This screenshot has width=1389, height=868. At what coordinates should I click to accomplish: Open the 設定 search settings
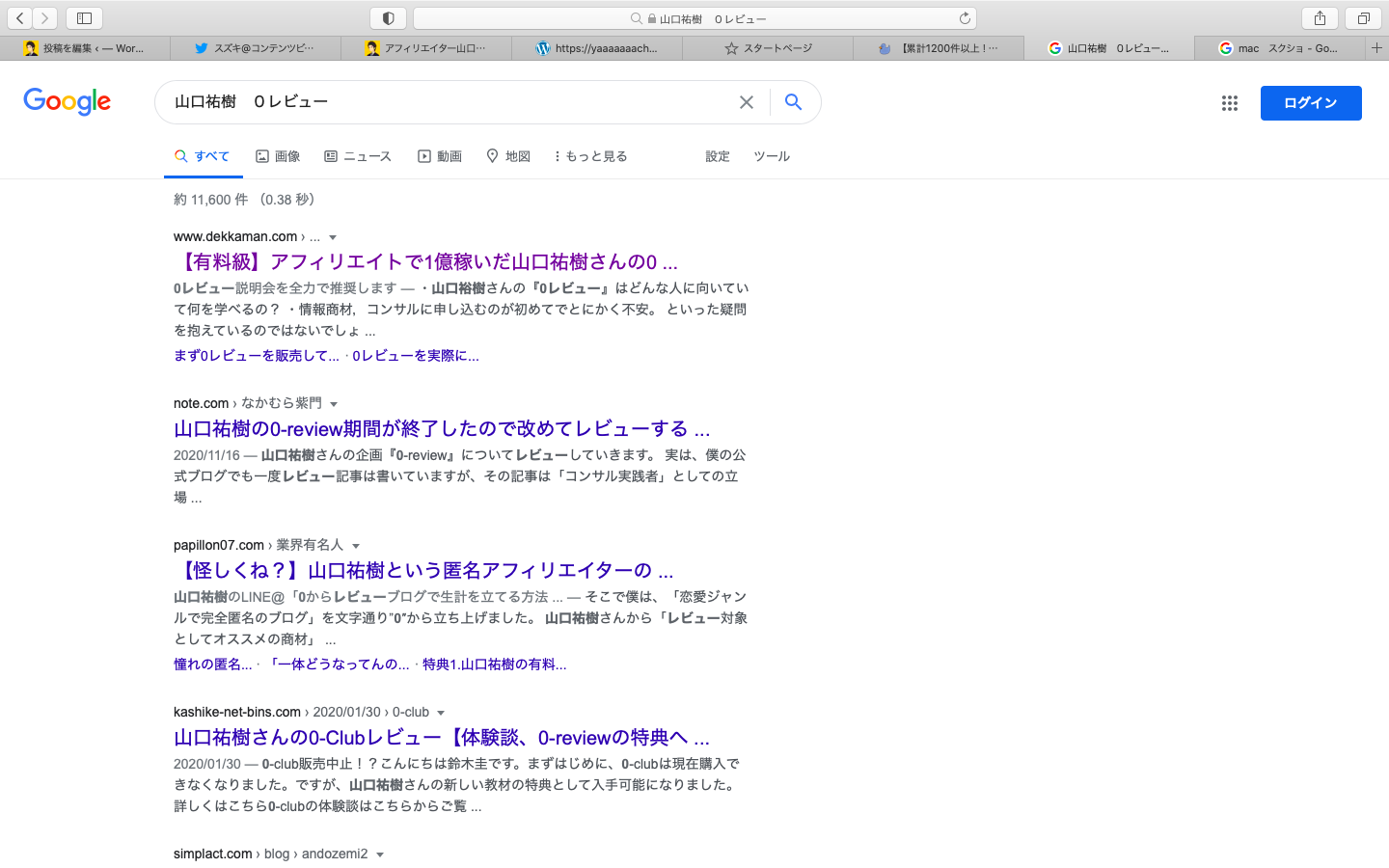click(x=718, y=156)
